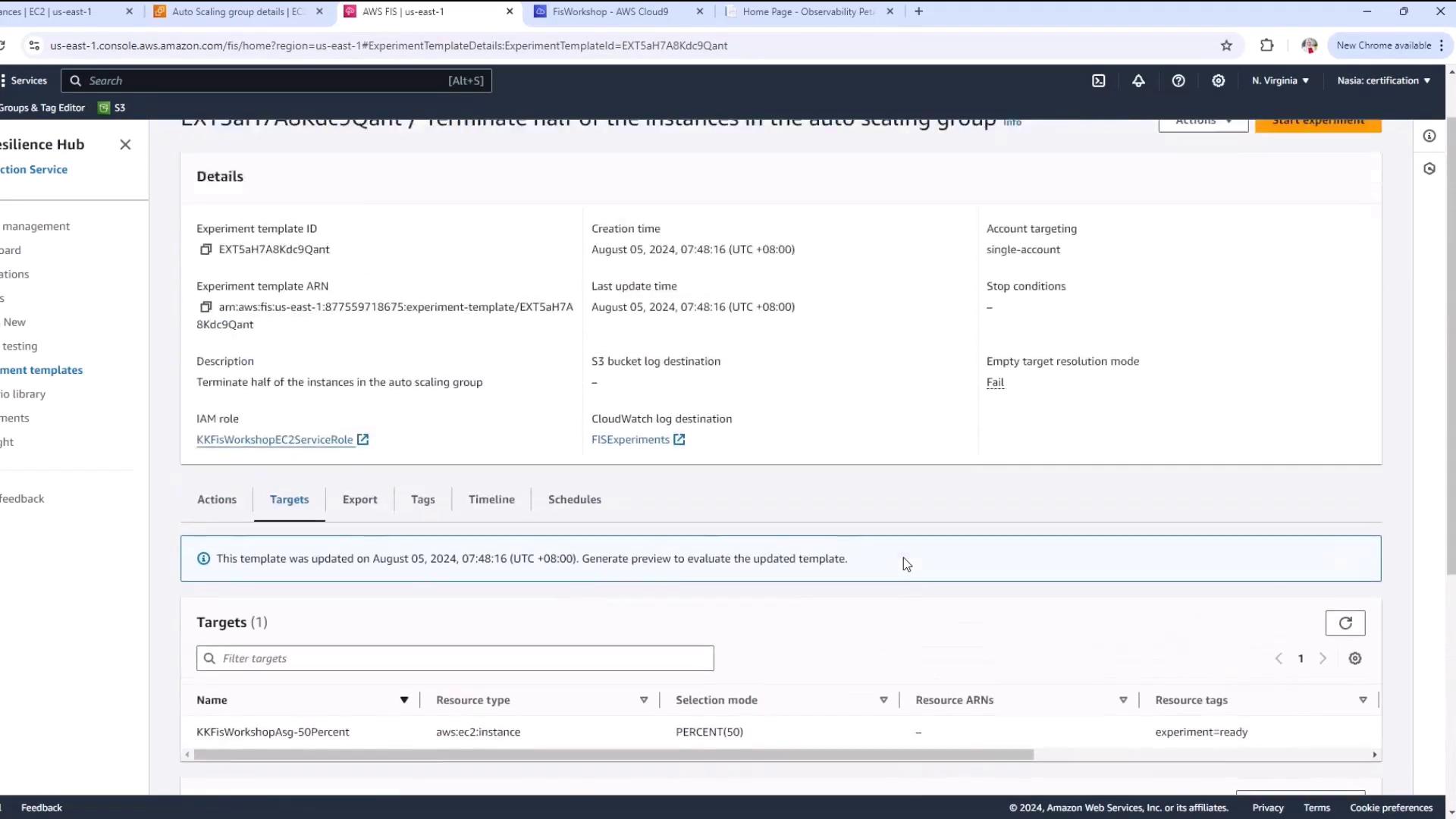
Task: Open the Schedules tab
Action: (x=574, y=500)
